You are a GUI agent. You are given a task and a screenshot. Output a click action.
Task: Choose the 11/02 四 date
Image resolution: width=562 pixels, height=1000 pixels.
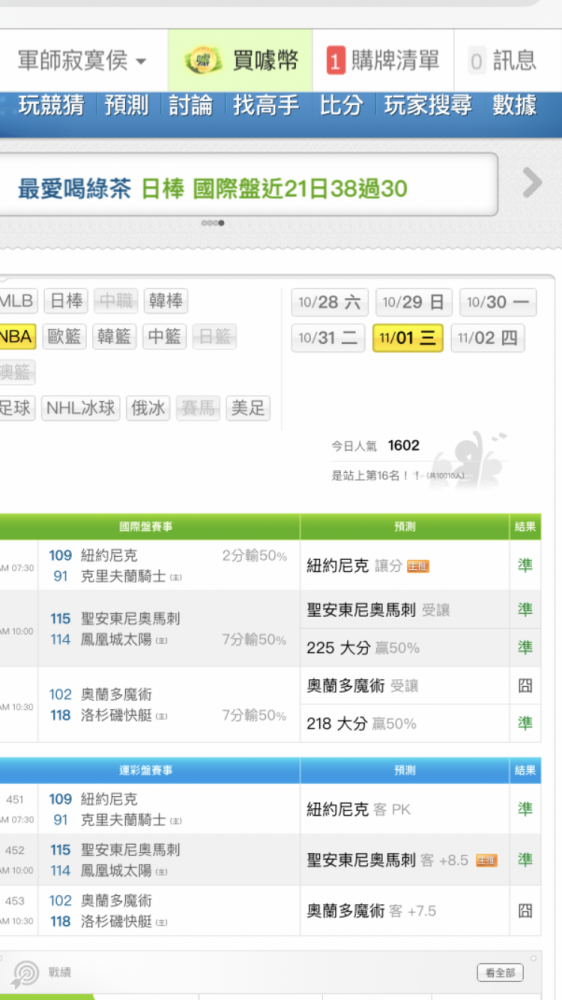point(488,338)
